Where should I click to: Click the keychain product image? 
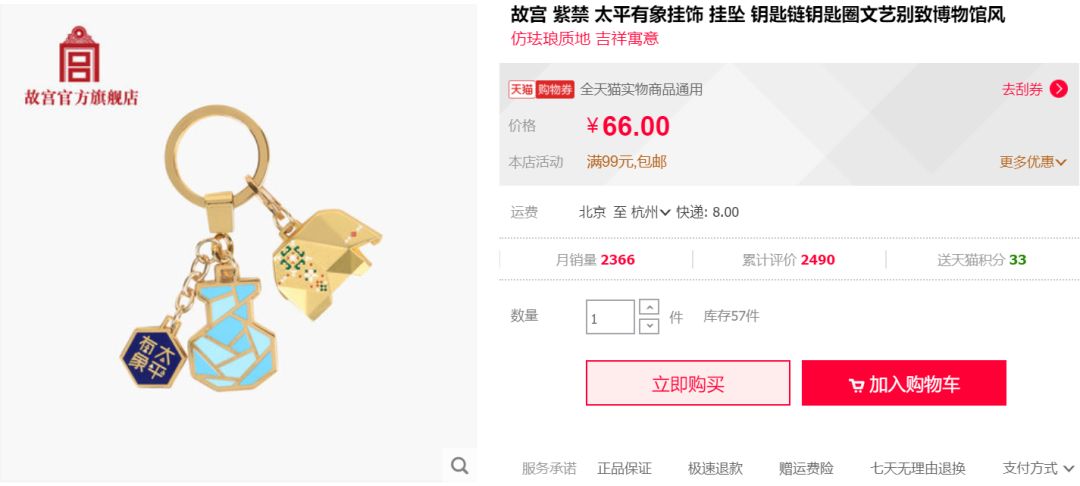251,248
